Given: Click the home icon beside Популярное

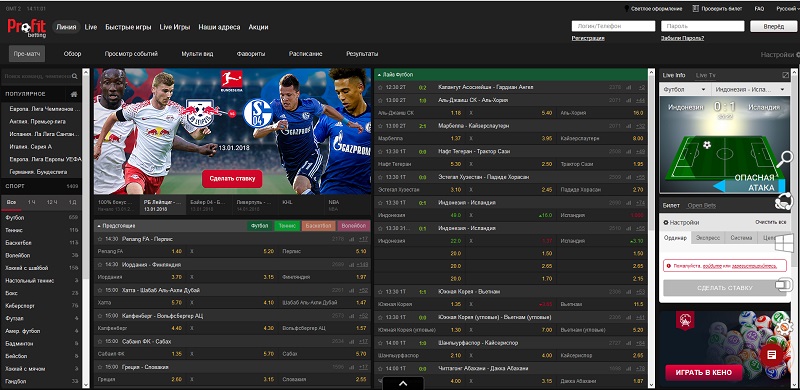Looking at the screenshot, I should coord(74,94).
